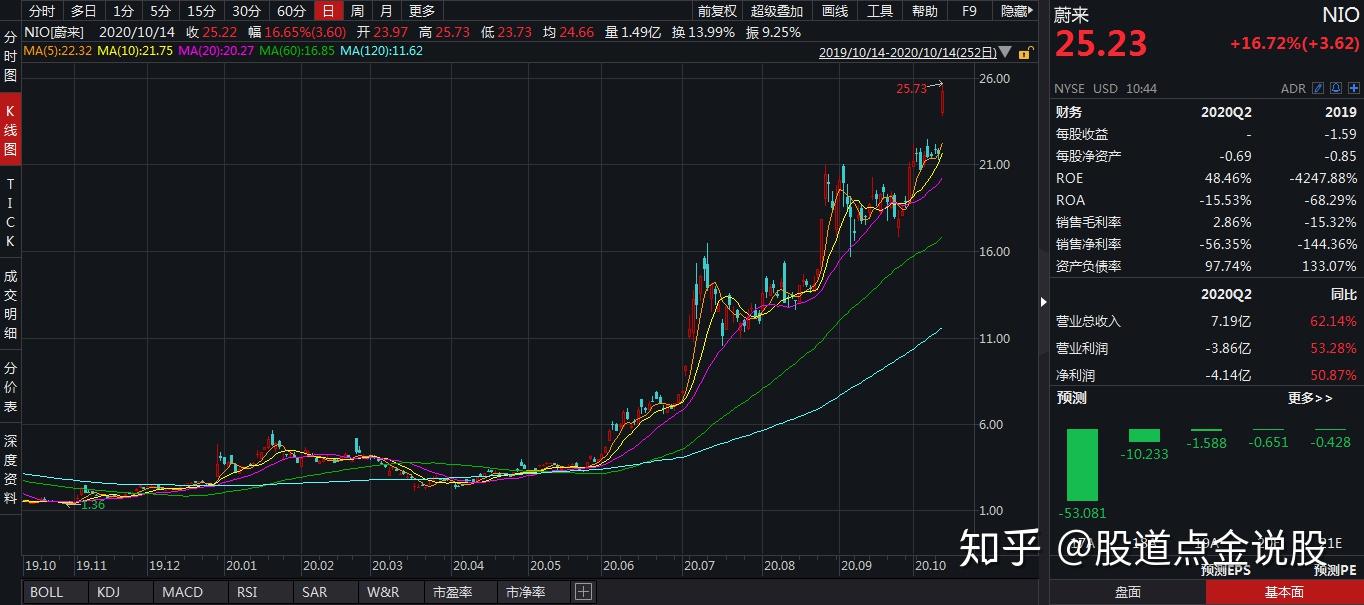This screenshot has width=1364, height=605.
Task: Click the 更多>> forecast link
Action: 1308,397
